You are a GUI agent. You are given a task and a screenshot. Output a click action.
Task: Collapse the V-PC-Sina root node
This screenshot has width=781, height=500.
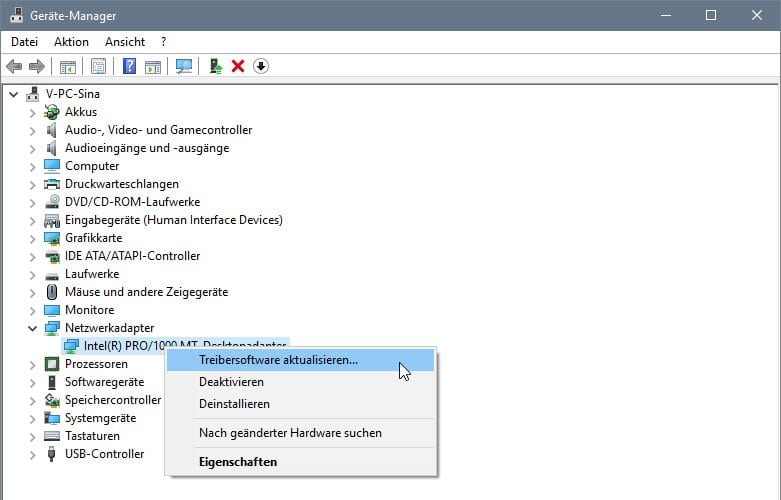(x=13, y=94)
